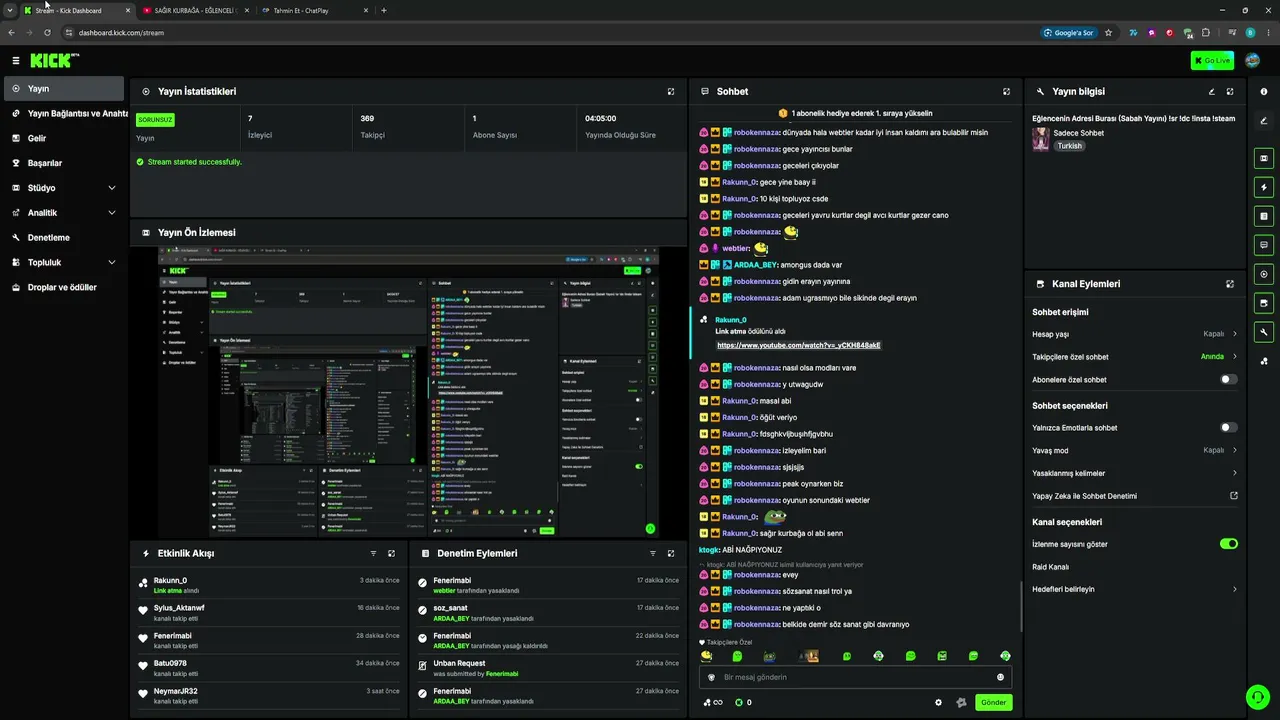Select Yayın in the sidebar
This screenshot has width=1280, height=720.
point(63,89)
